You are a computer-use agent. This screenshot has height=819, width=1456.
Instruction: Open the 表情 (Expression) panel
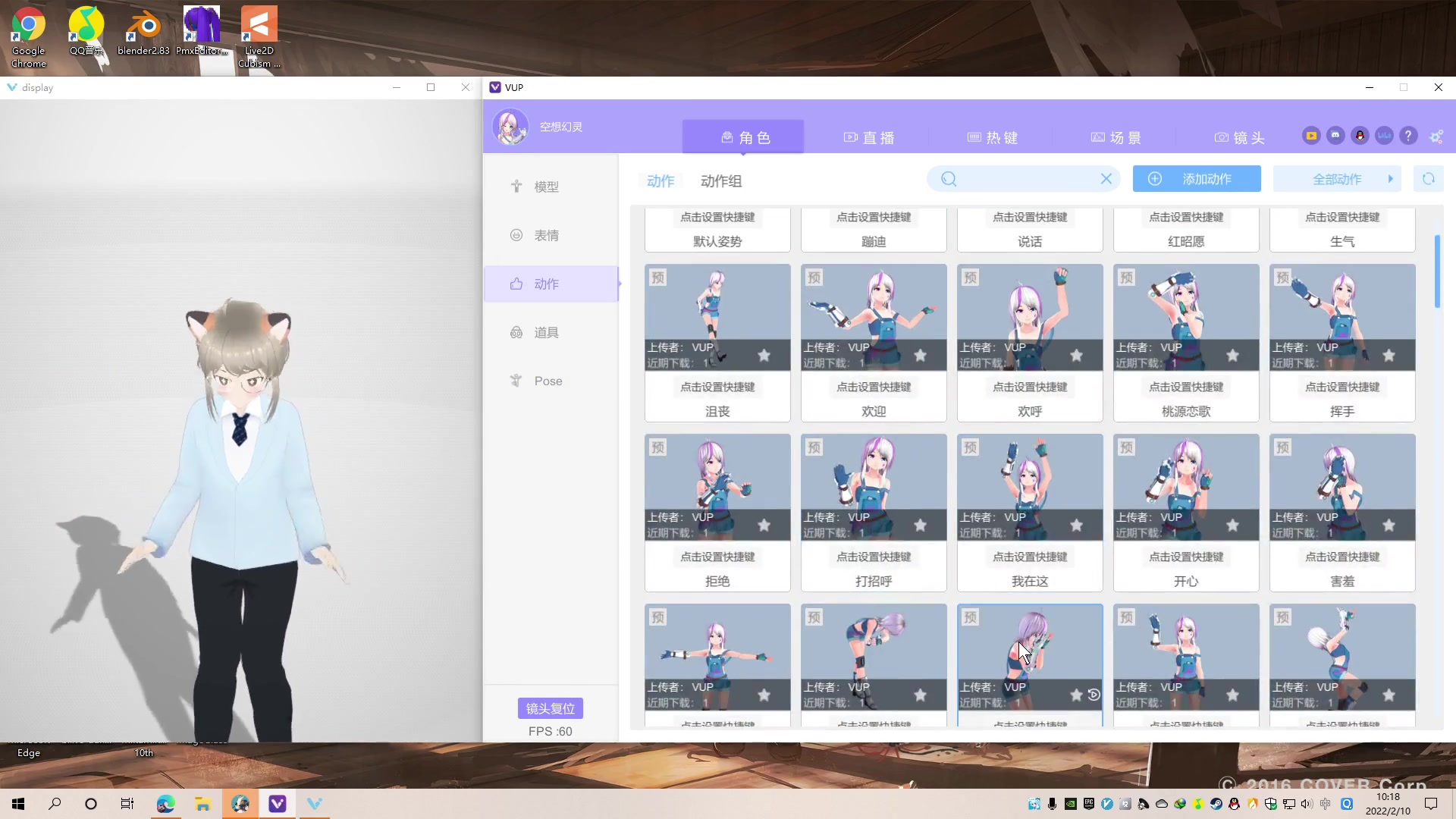[x=546, y=235]
